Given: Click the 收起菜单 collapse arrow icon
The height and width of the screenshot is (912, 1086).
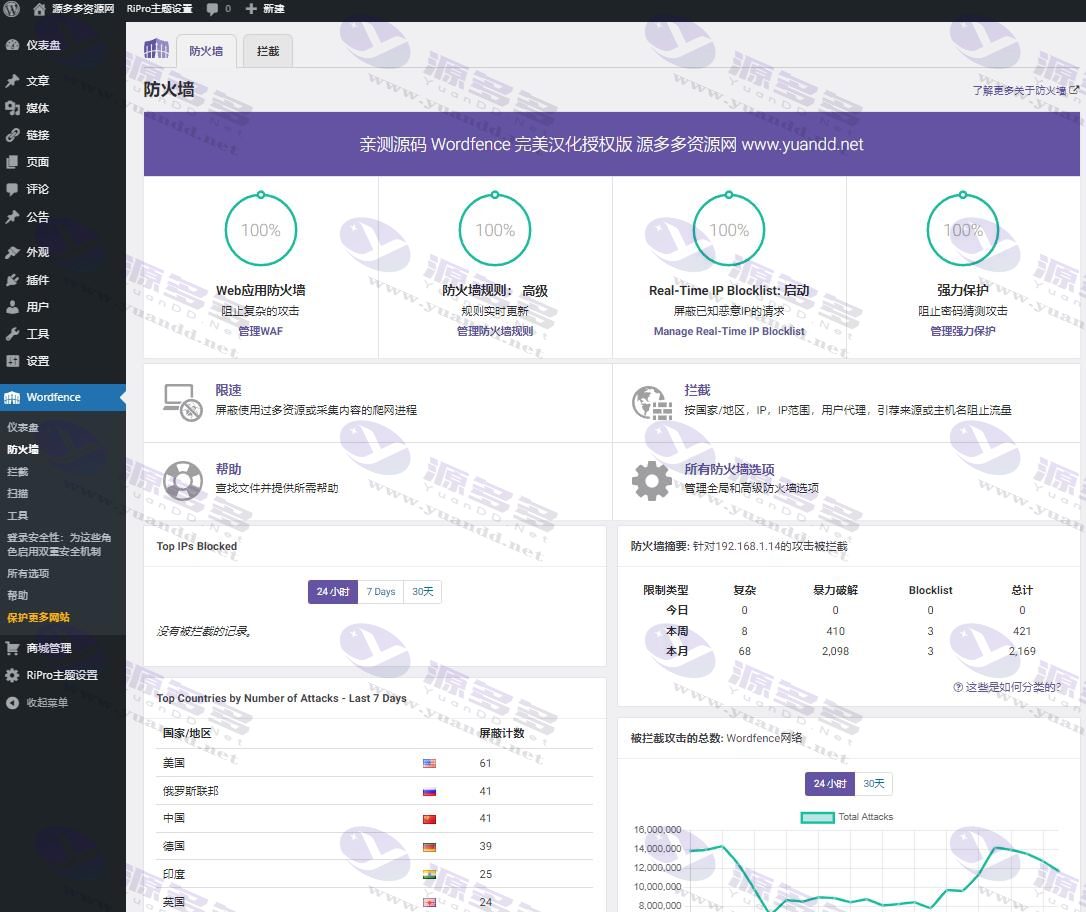Looking at the screenshot, I should click(12, 702).
